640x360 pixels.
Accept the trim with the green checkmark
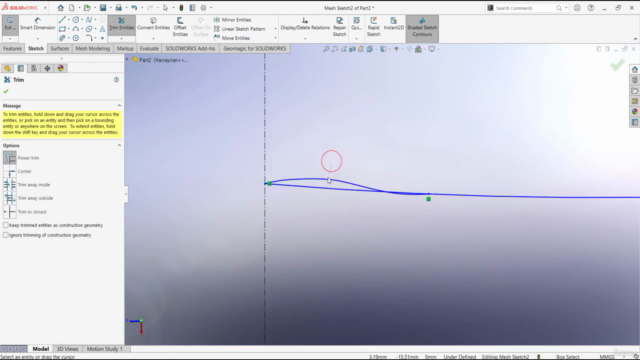tap(6, 91)
